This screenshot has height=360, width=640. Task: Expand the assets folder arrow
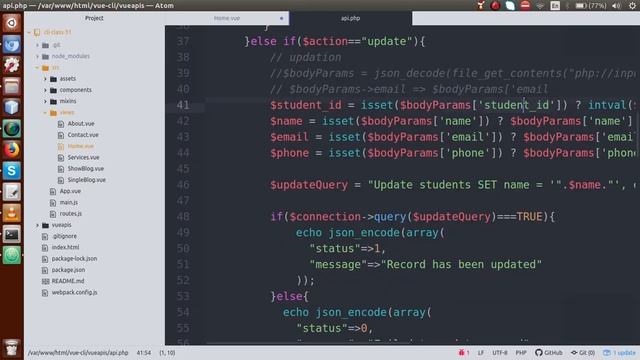pos(45,79)
